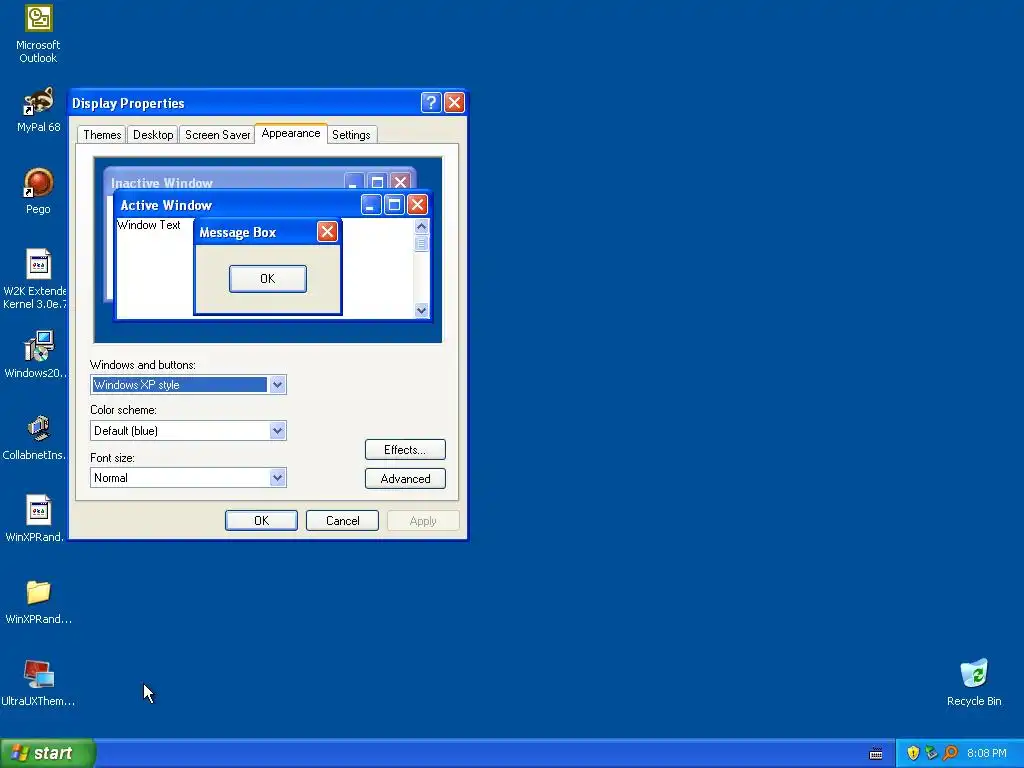Switch to the Settings tab
This screenshot has height=768, width=1024.
pos(351,135)
